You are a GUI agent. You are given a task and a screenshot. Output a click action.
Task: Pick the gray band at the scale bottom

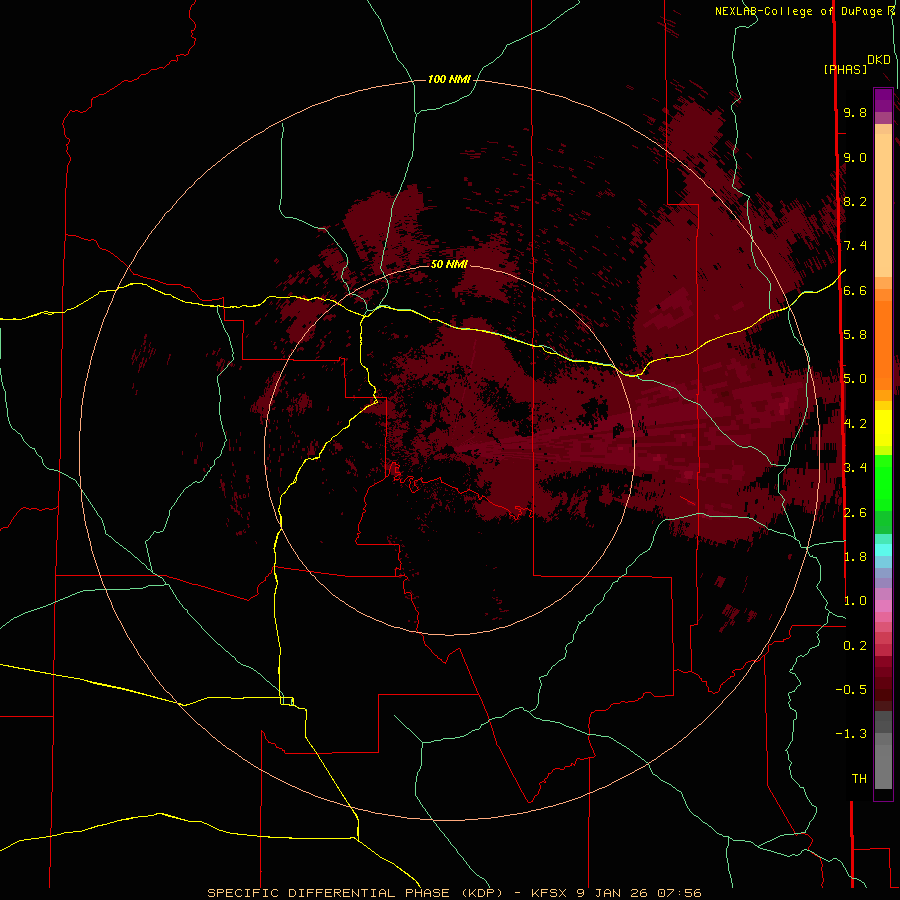coord(883,766)
